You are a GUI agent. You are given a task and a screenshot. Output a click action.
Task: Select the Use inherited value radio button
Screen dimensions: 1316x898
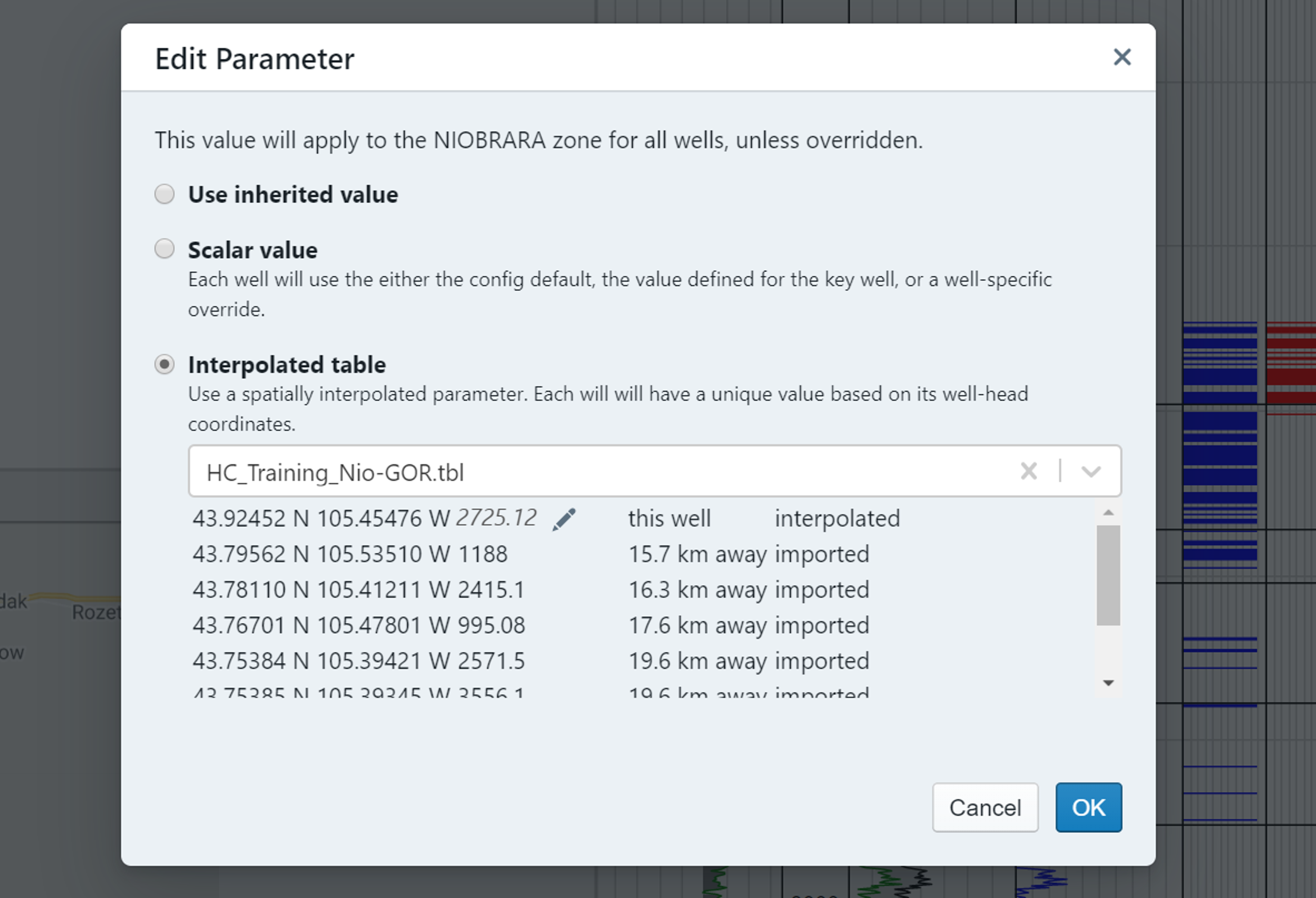165,194
